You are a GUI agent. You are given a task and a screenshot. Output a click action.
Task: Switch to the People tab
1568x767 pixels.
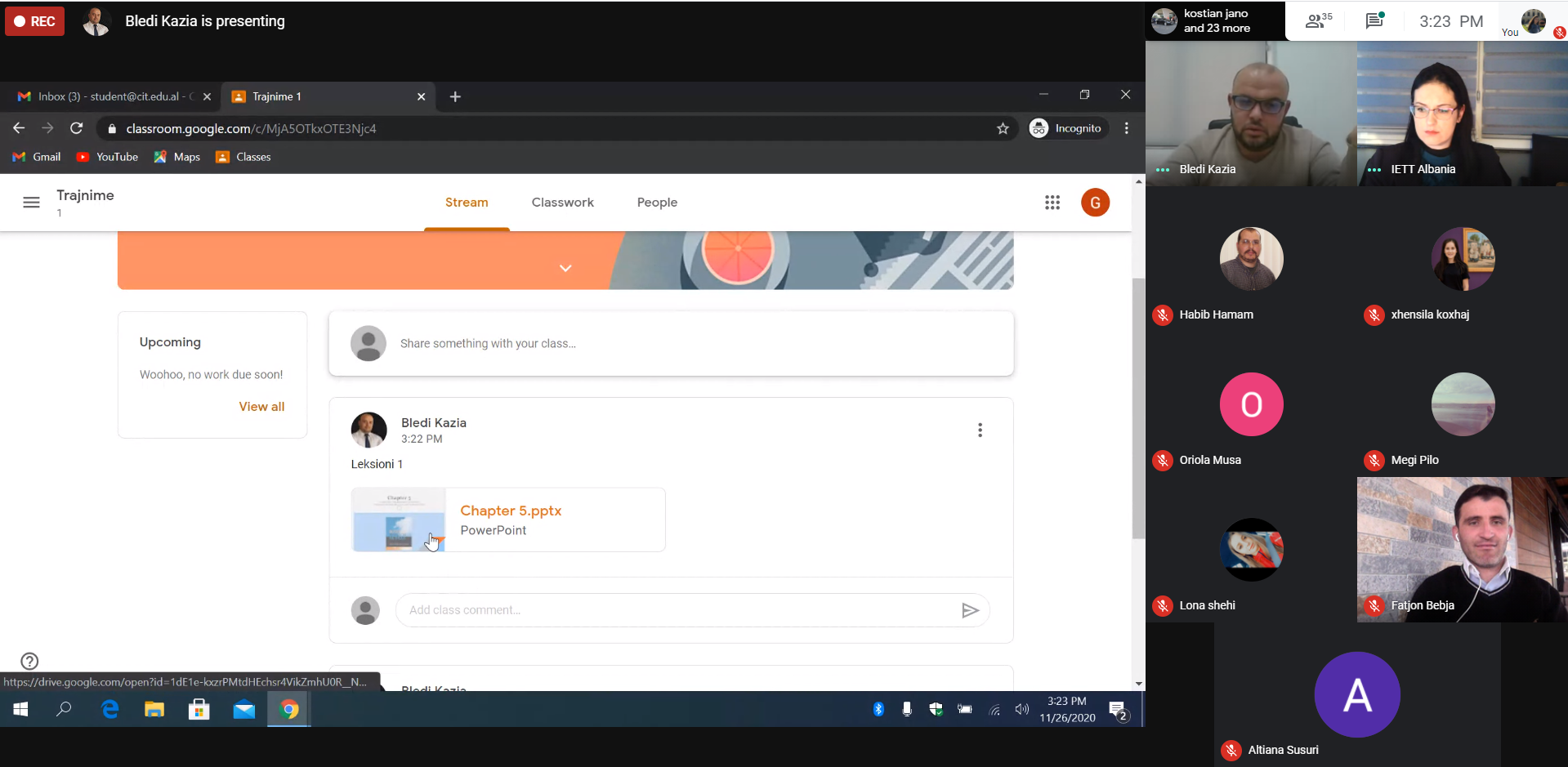point(657,203)
